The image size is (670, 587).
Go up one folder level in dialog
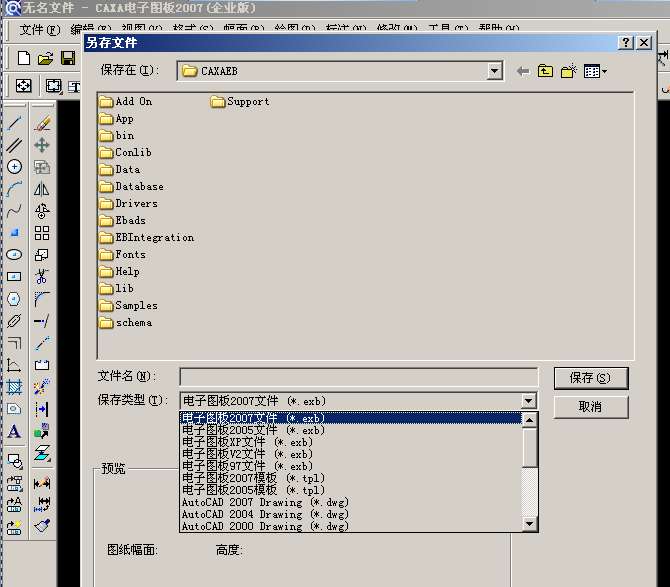click(x=545, y=71)
